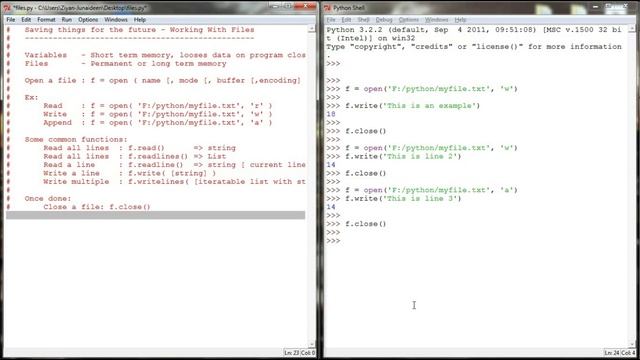Image resolution: width=640 pixels, height=360 pixels.
Task: Click the 'f.read() => string' line
Action: tap(140, 148)
